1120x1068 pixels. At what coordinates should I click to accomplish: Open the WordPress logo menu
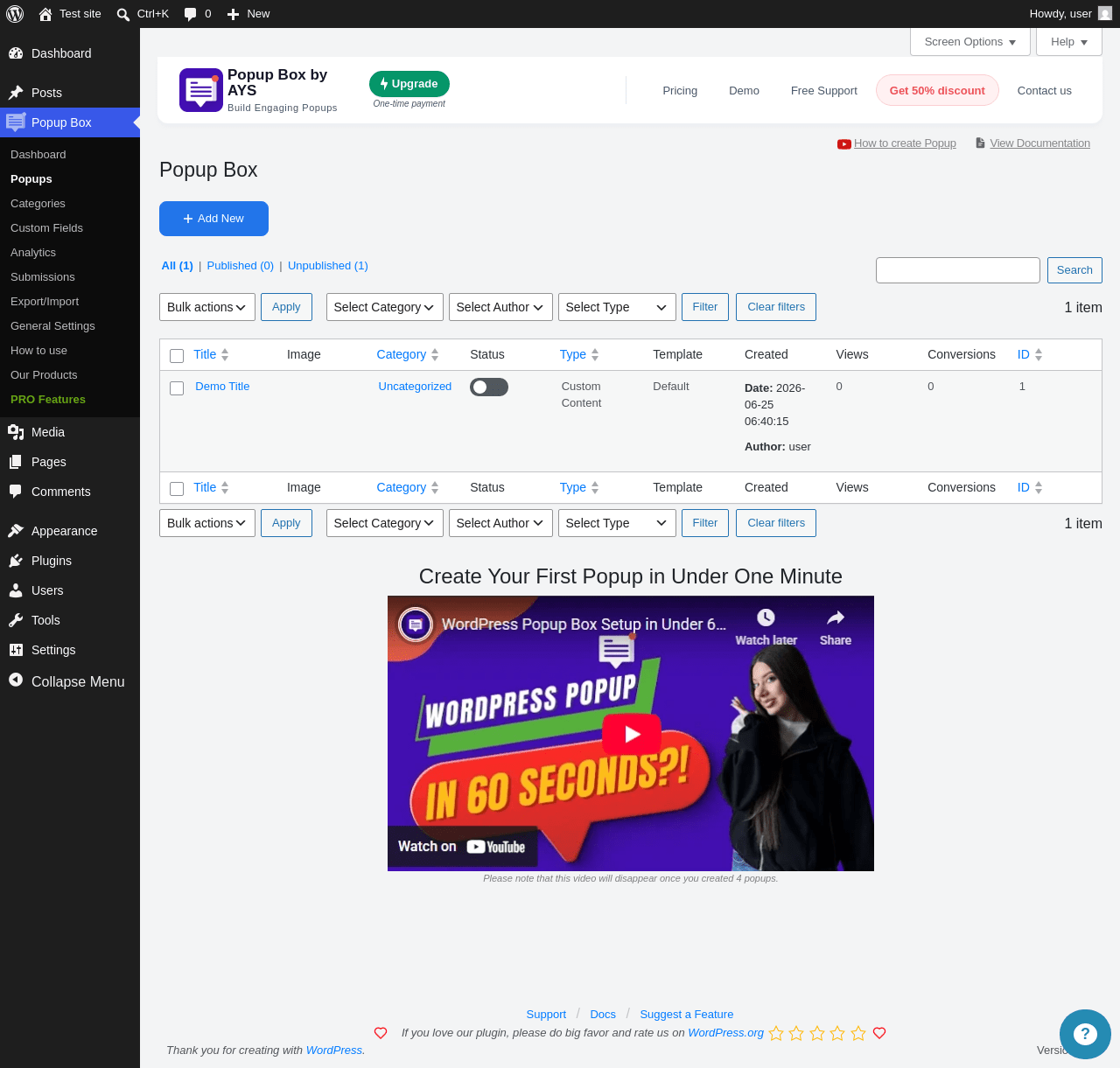tap(15, 14)
